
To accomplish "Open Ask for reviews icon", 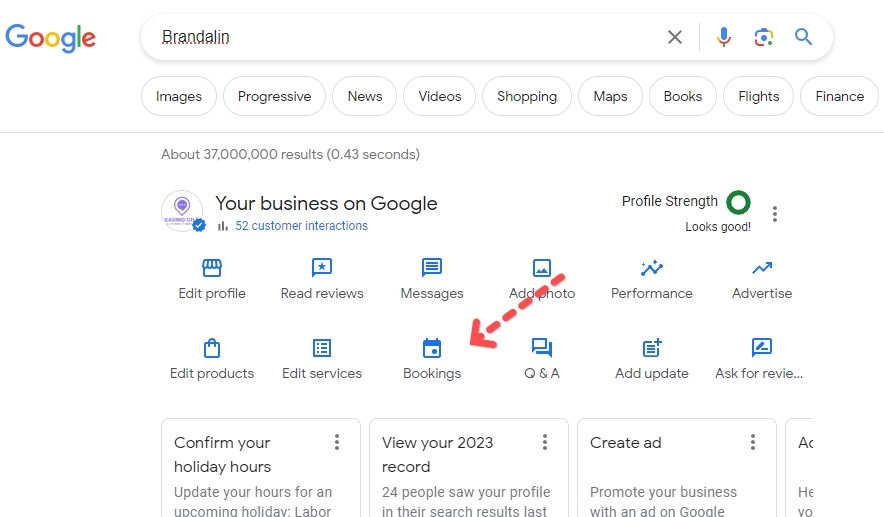I will [x=762, y=347].
